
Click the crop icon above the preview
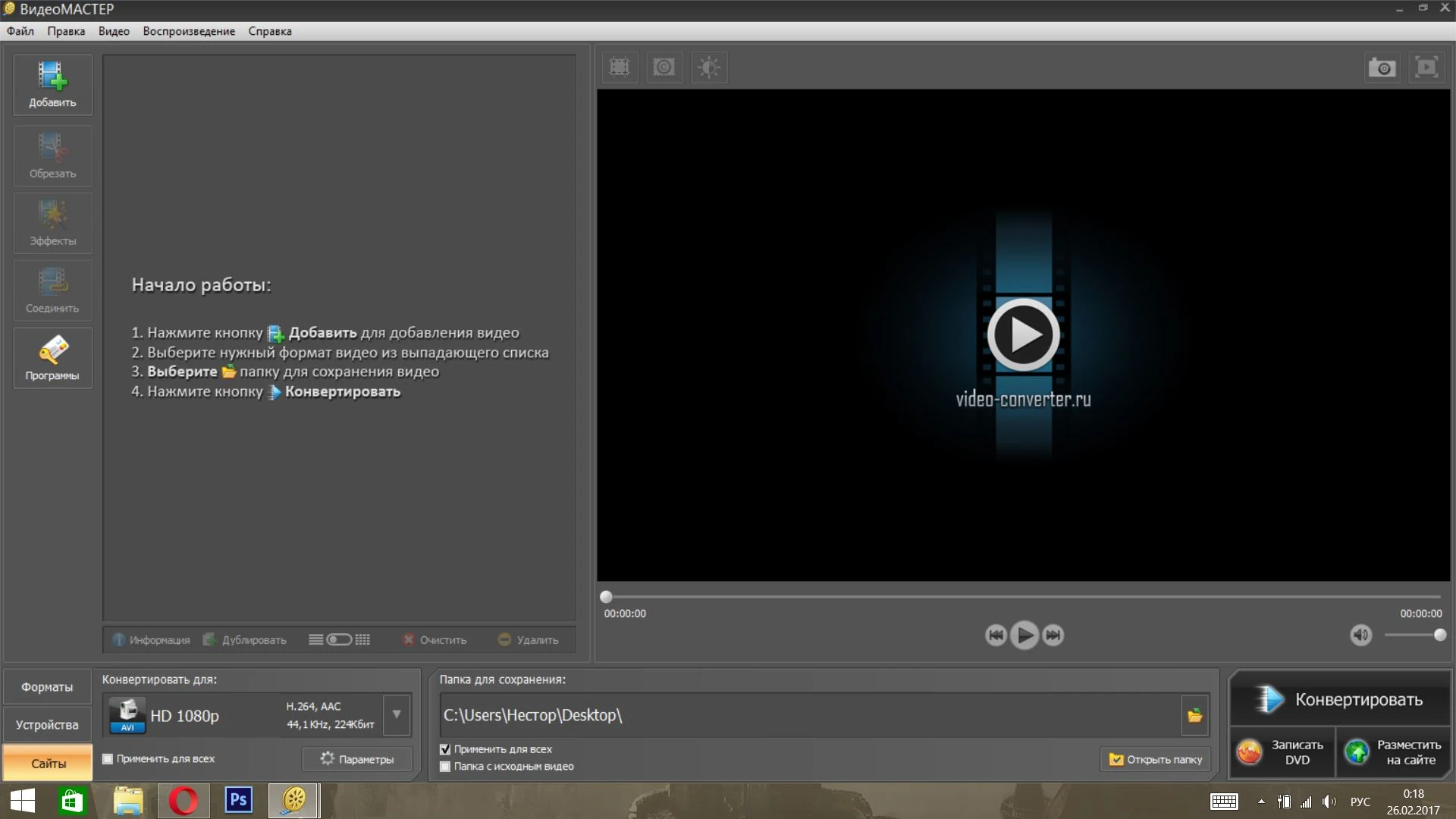pyautogui.click(x=620, y=67)
